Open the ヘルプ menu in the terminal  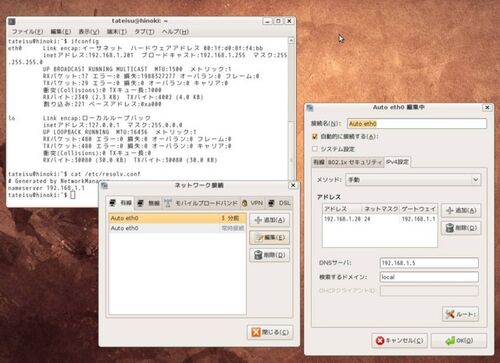[x=175, y=32]
